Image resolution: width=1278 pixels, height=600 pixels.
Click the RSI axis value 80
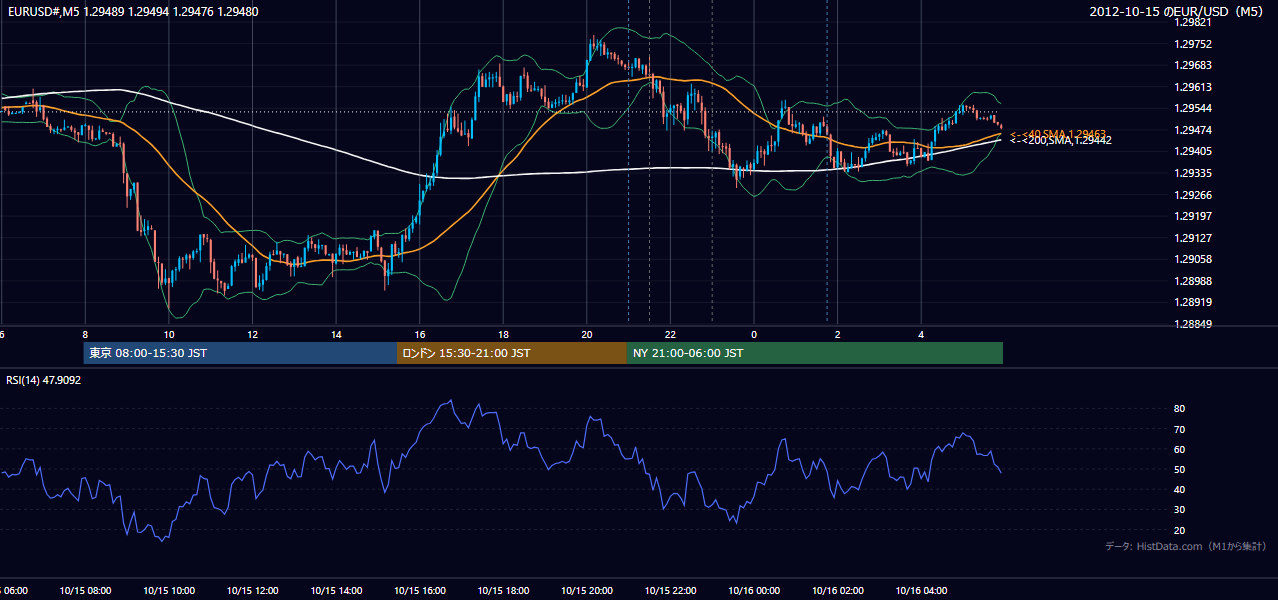(1180, 409)
